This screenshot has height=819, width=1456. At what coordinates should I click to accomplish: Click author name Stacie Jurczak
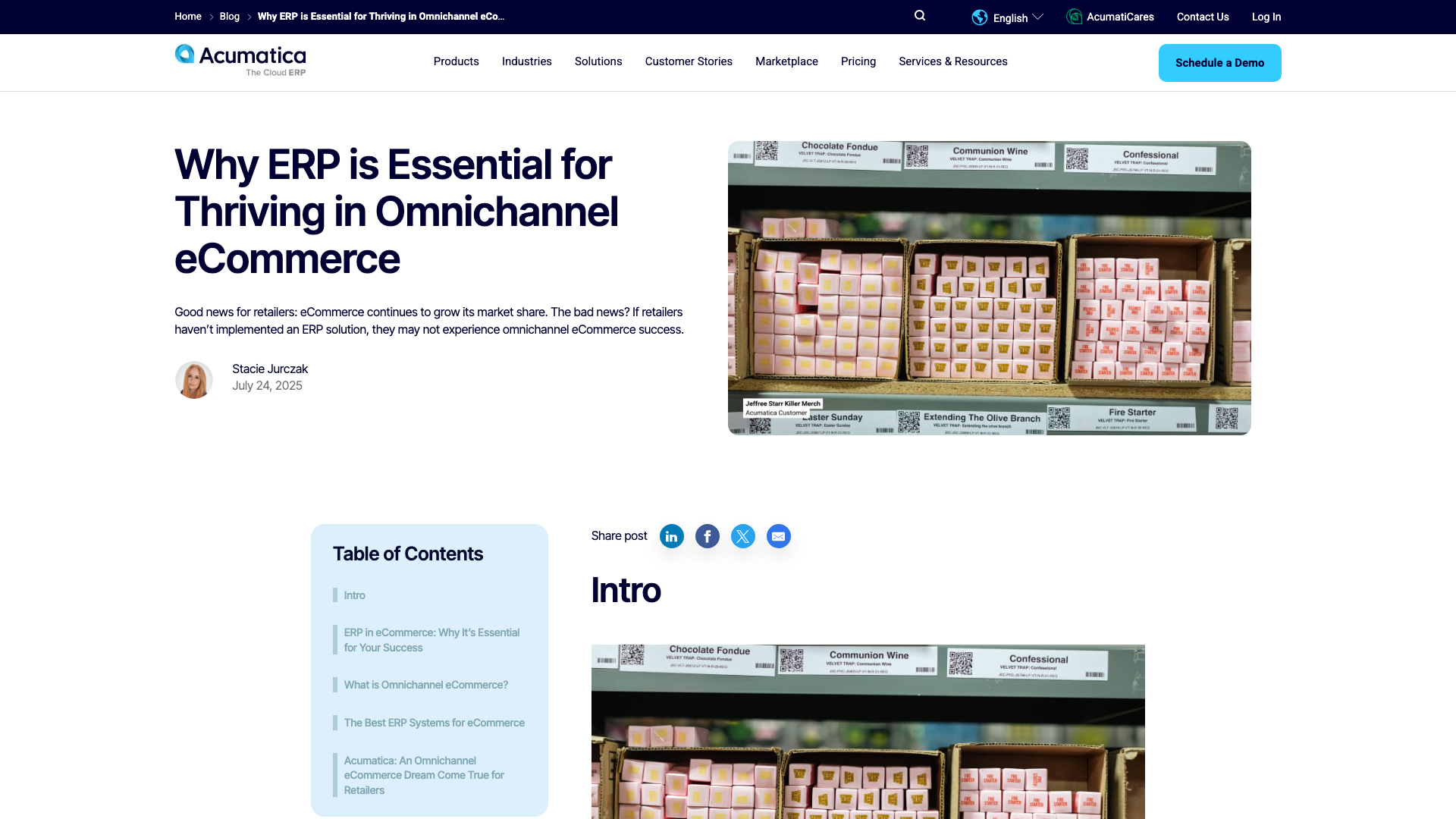[x=270, y=369]
